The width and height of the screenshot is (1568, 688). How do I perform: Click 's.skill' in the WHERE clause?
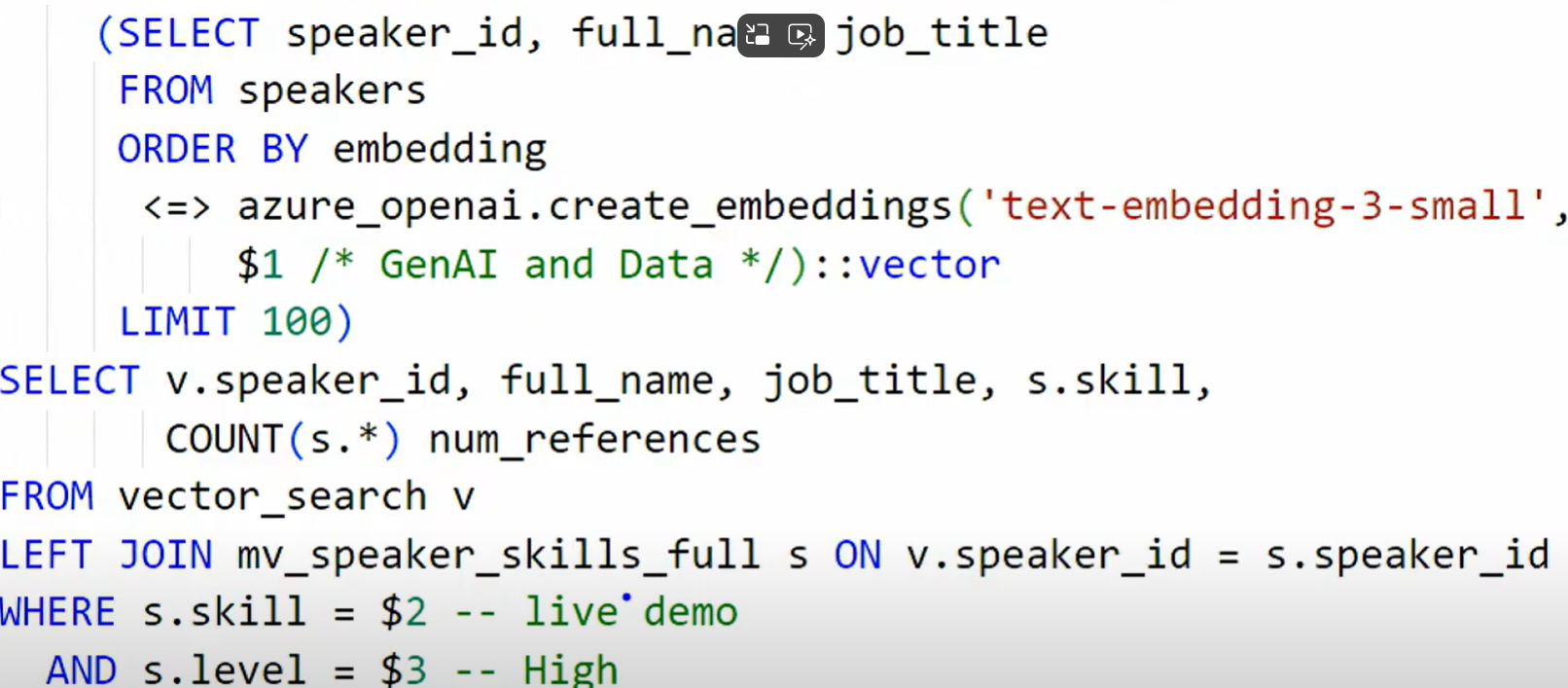(x=225, y=612)
